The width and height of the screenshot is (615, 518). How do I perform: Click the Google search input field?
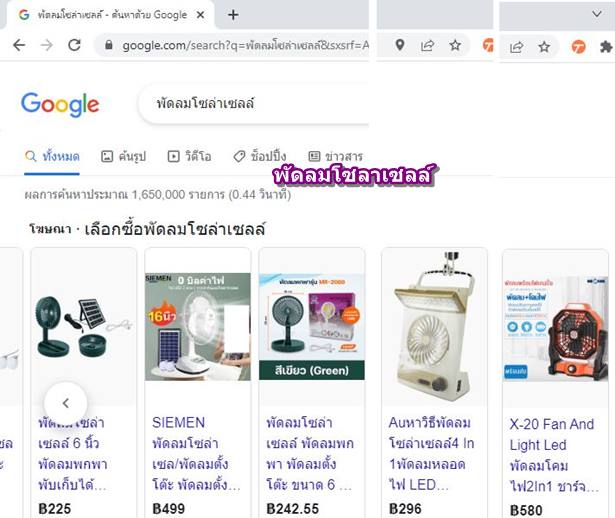(253, 104)
